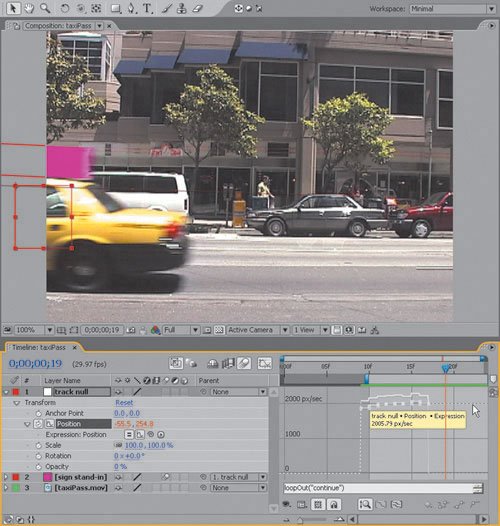Select the Zoom magnifier tool
This screenshot has width=500, height=526.
coord(45,8)
